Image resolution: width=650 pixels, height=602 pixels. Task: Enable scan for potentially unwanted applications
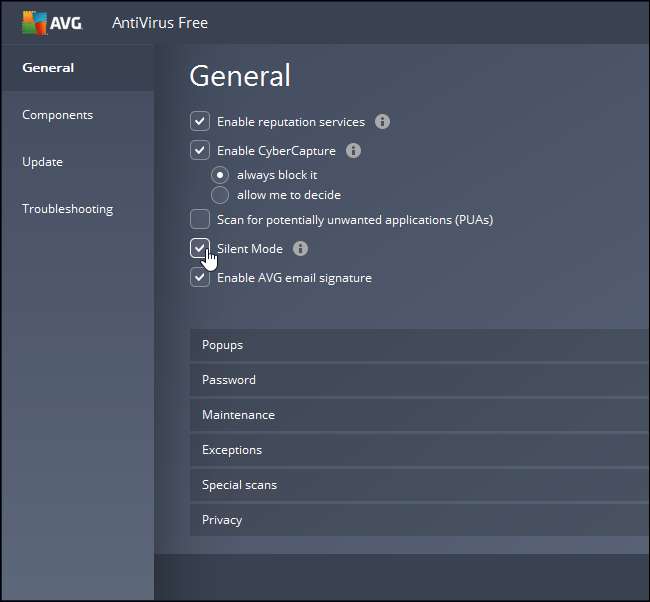pyautogui.click(x=200, y=219)
